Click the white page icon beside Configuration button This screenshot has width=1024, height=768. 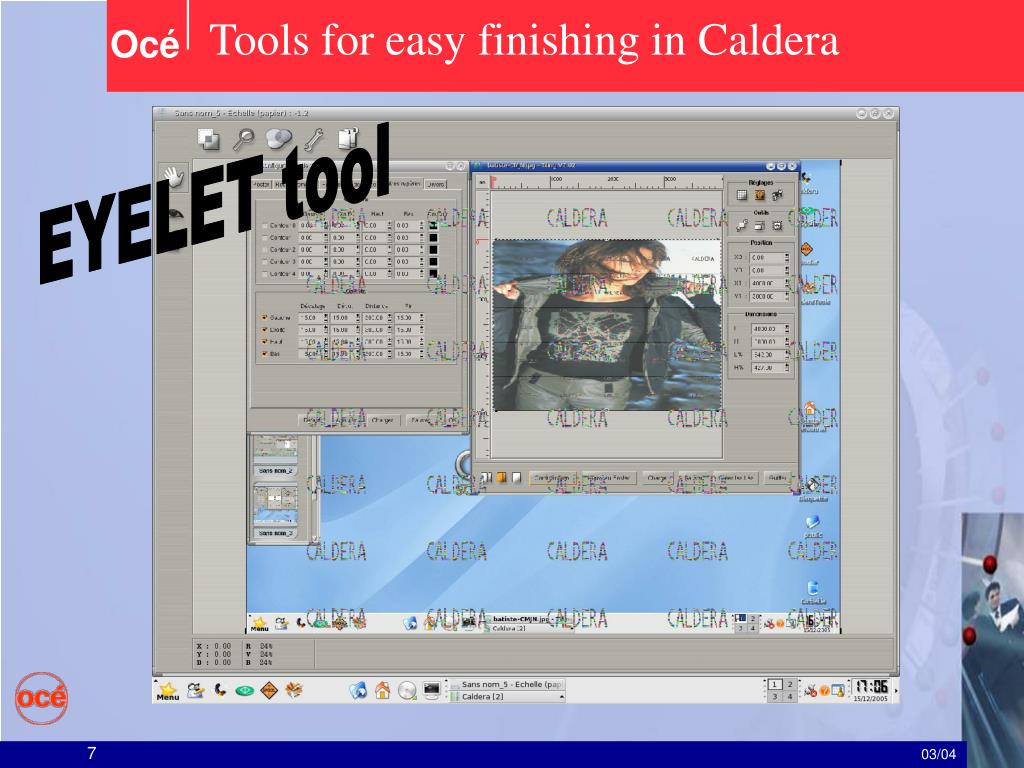[x=517, y=478]
